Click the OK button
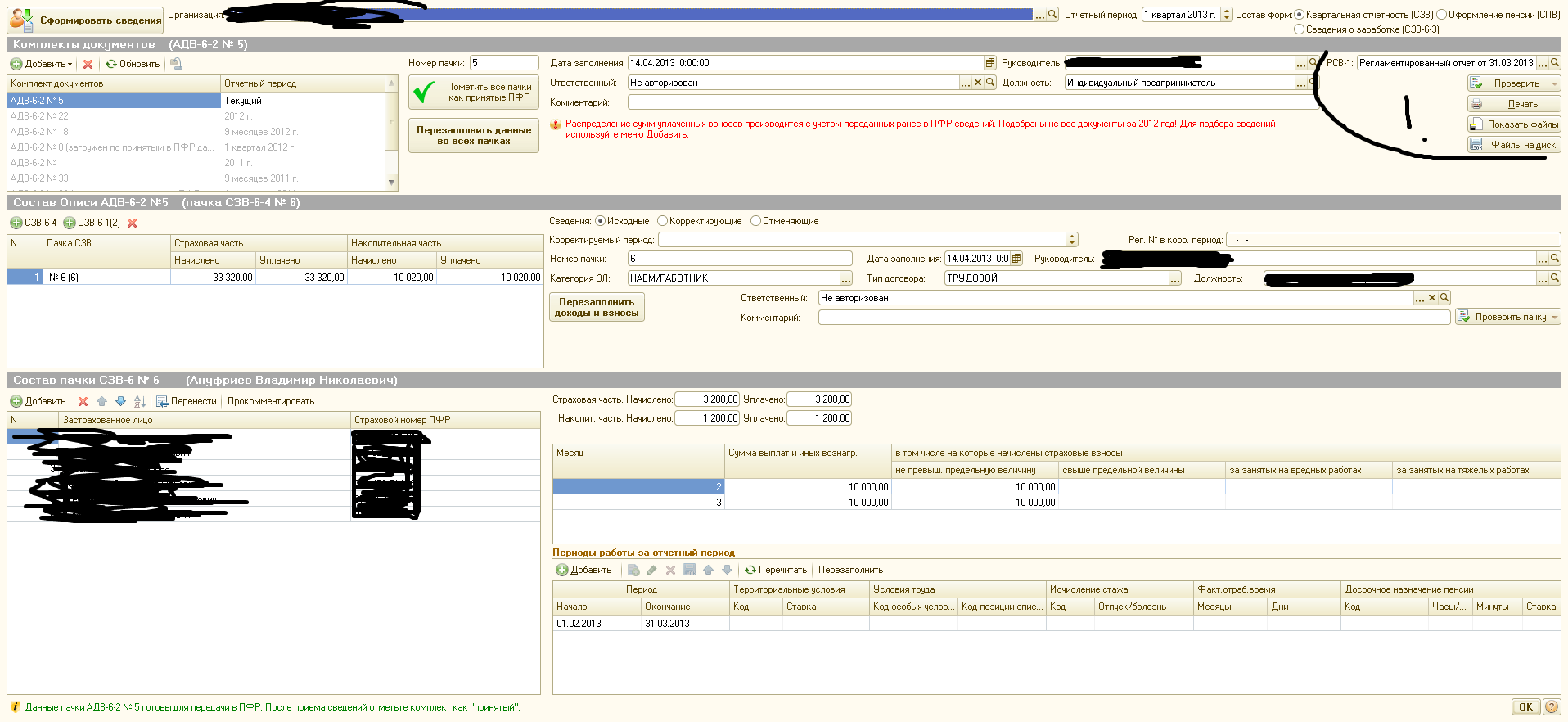 (x=1525, y=707)
